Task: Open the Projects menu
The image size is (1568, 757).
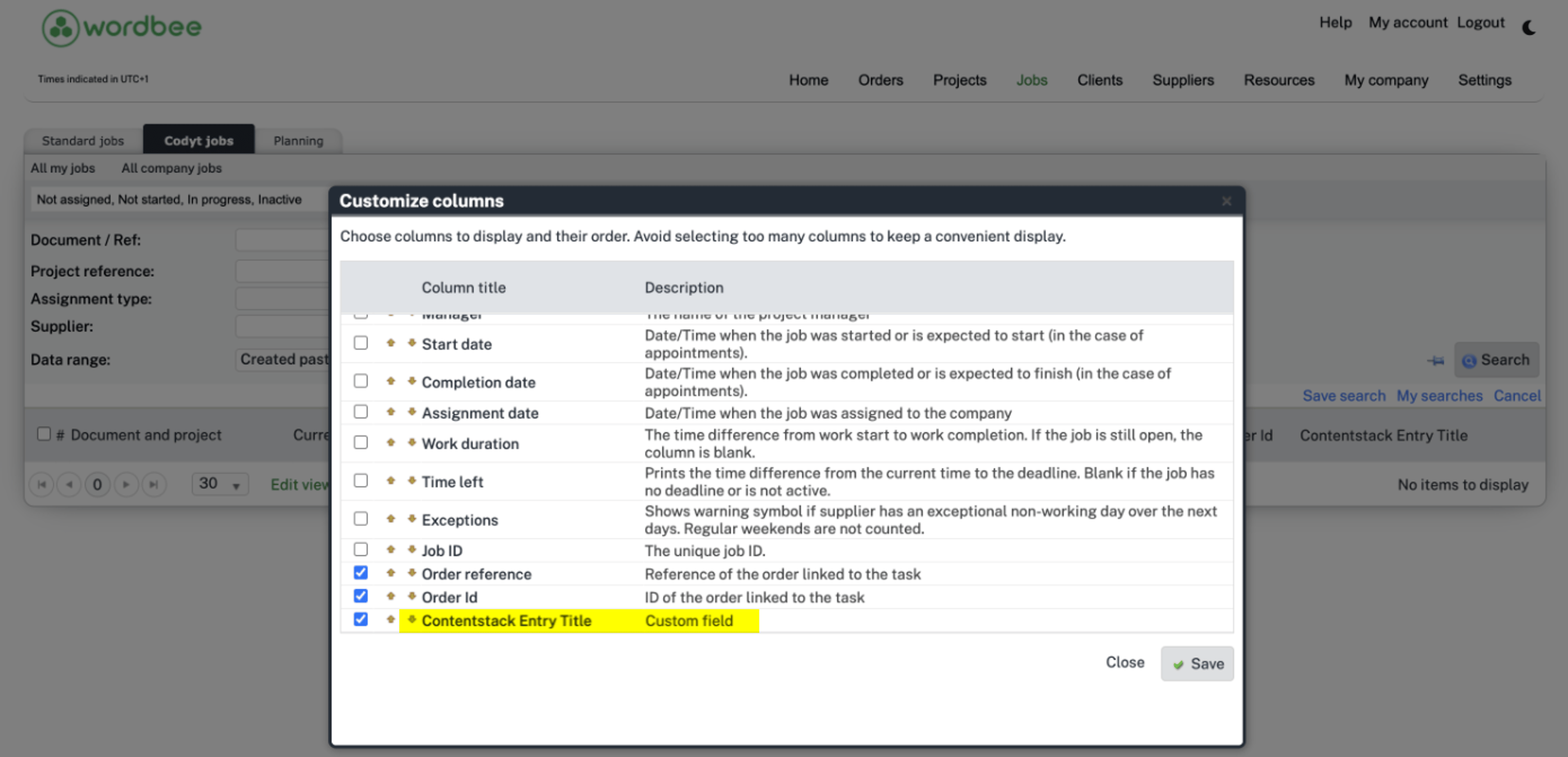Action: (959, 80)
